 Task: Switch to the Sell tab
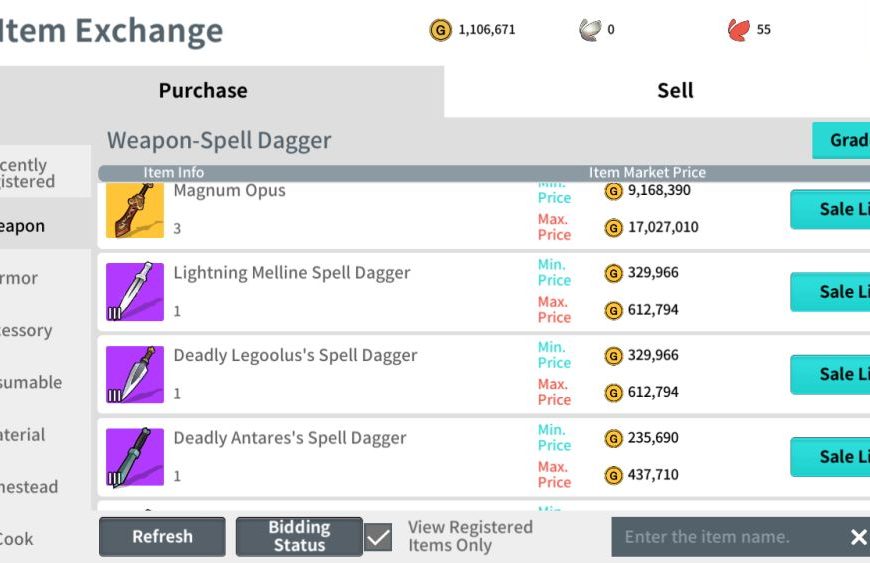tap(675, 91)
